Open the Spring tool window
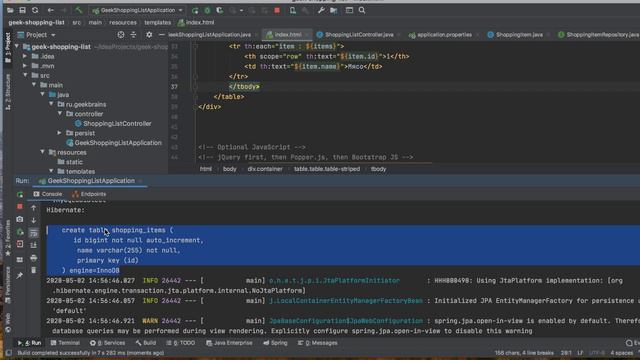The width and height of the screenshot is (640, 360). [276, 343]
